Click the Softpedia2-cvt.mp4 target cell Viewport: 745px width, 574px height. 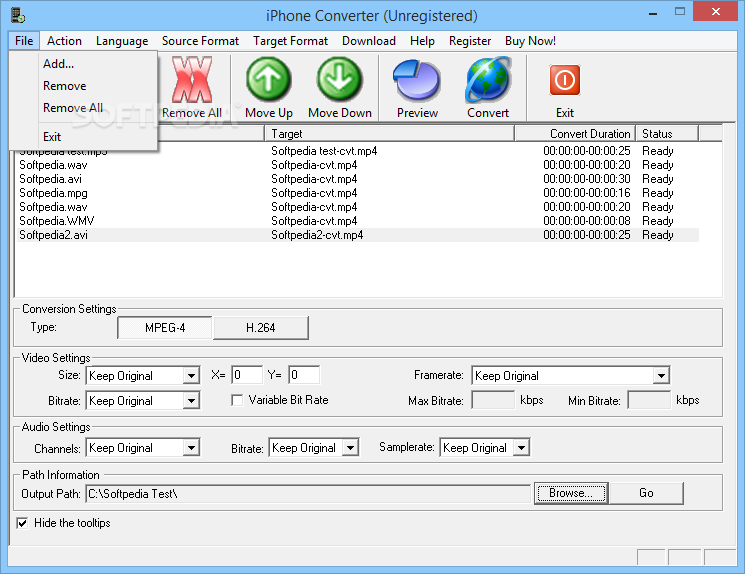coord(317,235)
